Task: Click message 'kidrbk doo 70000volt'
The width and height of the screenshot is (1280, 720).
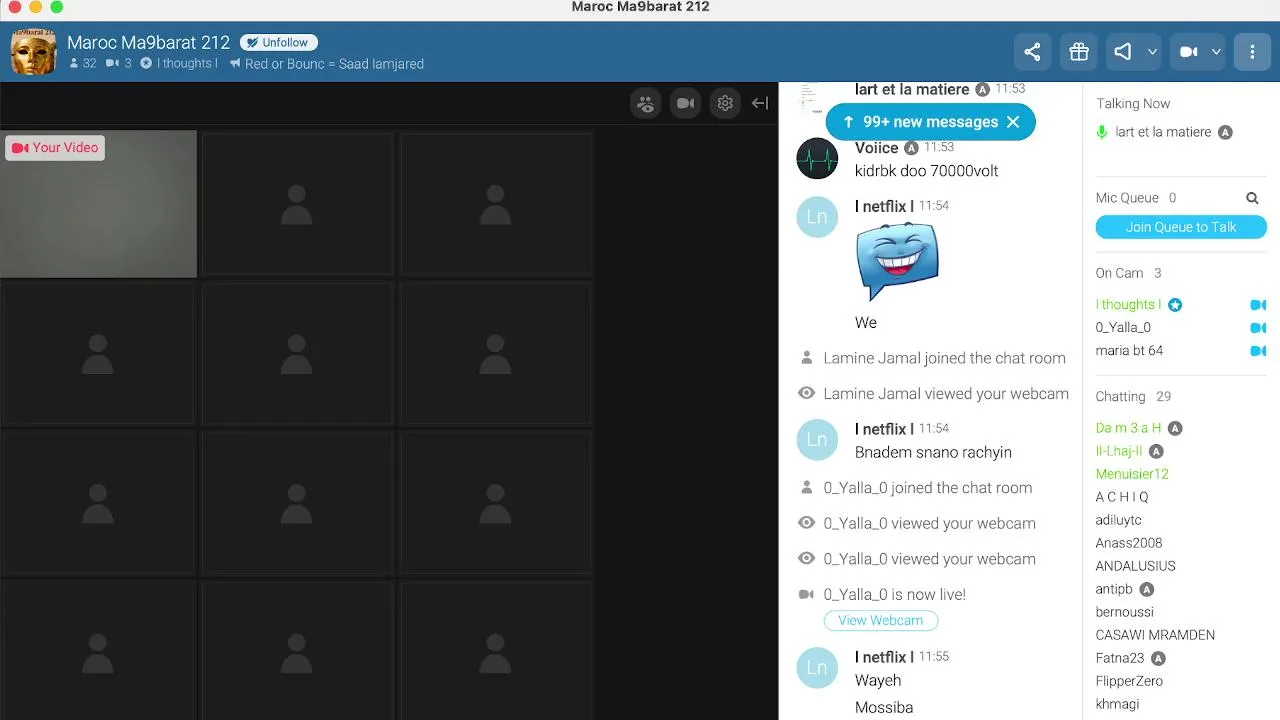Action: pyautogui.click(x=926, y=171)
